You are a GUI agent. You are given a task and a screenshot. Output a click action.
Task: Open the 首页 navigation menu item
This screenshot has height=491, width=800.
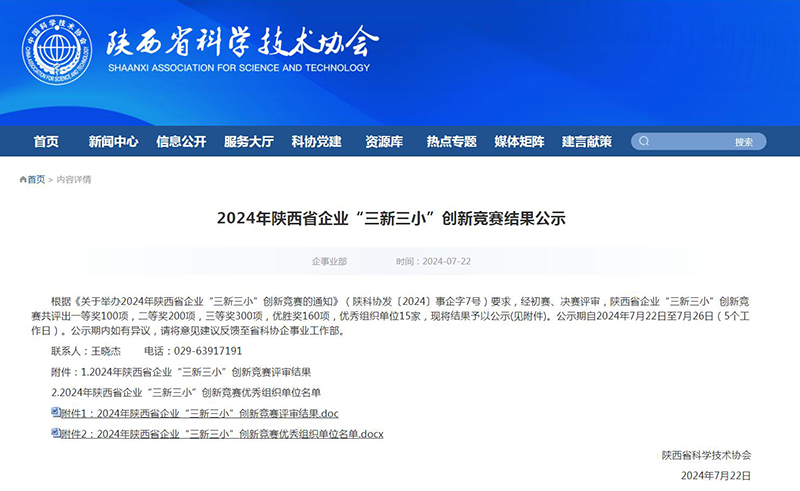(46, 142)
